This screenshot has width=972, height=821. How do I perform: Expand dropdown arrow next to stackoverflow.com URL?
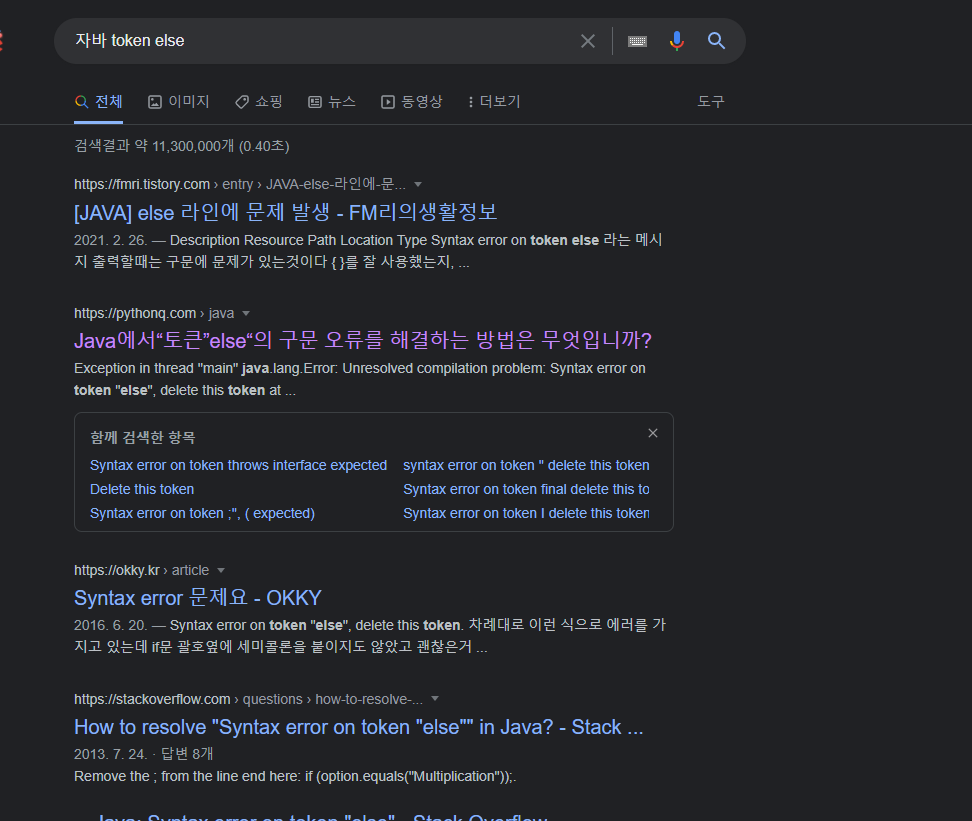point(435,699)
